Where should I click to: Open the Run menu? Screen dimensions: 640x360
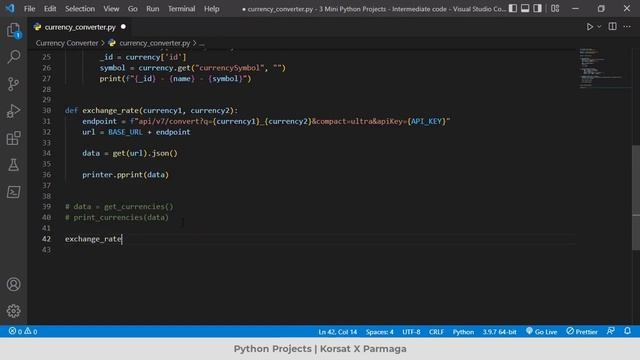(x=153, y=9)
